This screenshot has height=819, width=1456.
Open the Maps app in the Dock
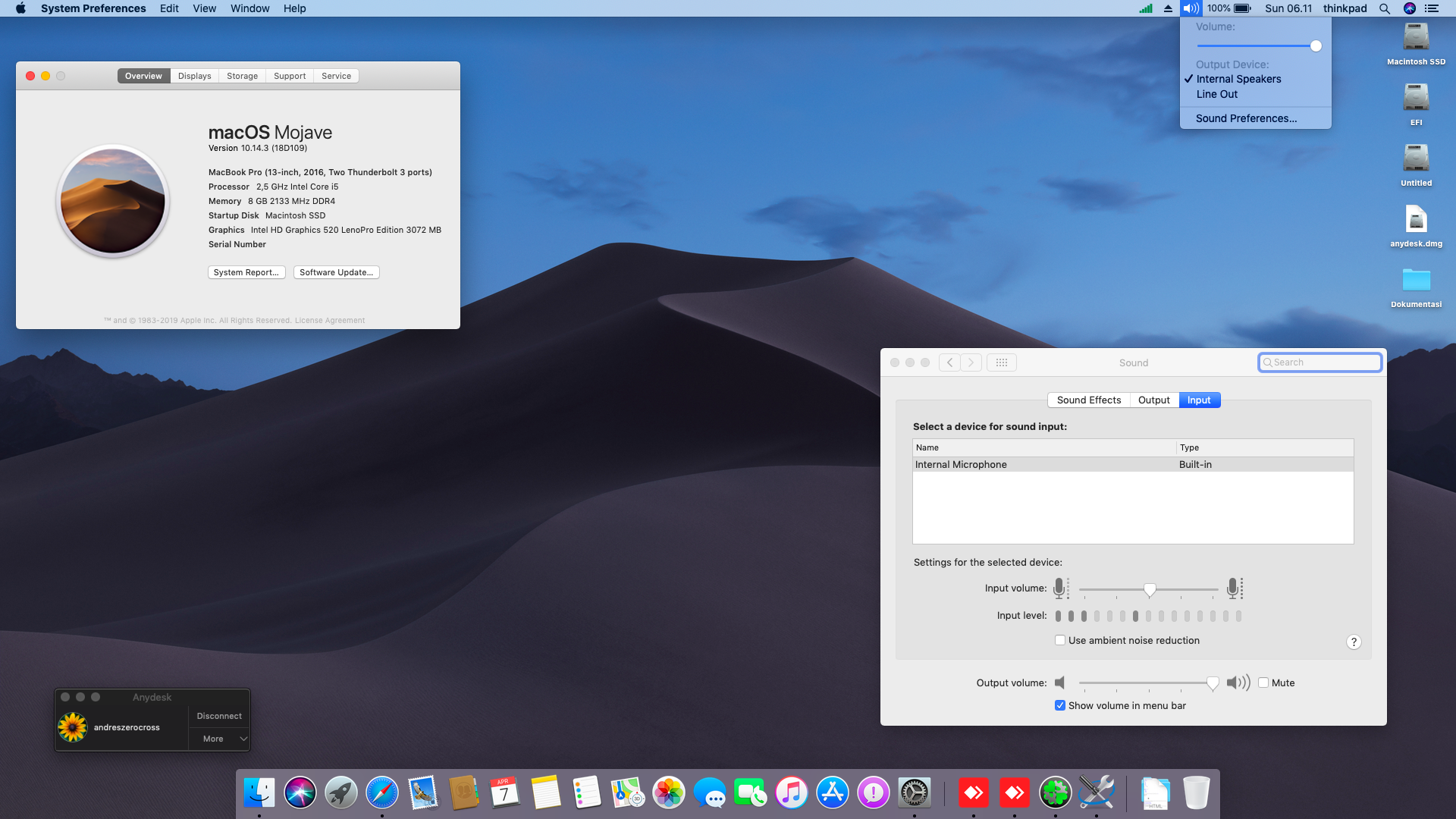click(x=628, y=792)
